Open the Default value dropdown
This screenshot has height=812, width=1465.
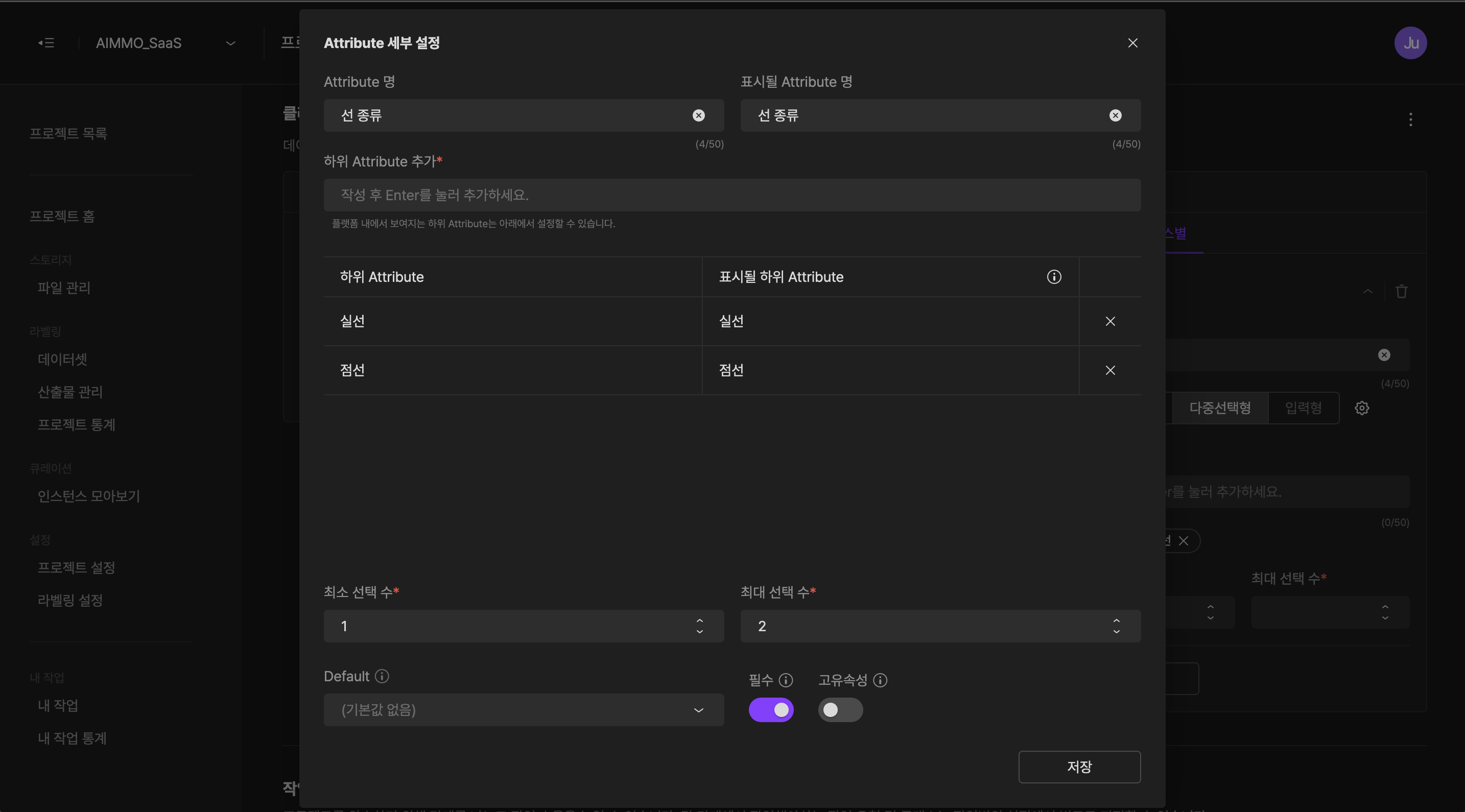[x=523, y=710]
